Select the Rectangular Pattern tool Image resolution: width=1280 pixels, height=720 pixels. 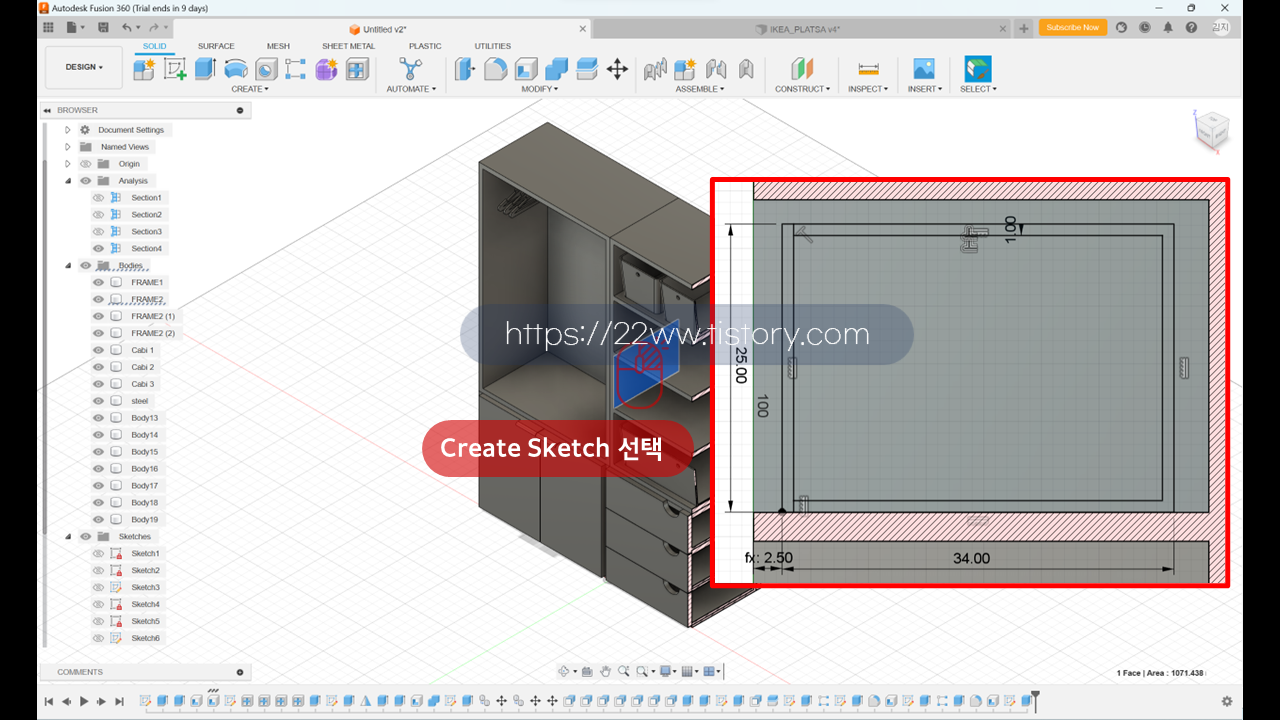tap(296, 69)
